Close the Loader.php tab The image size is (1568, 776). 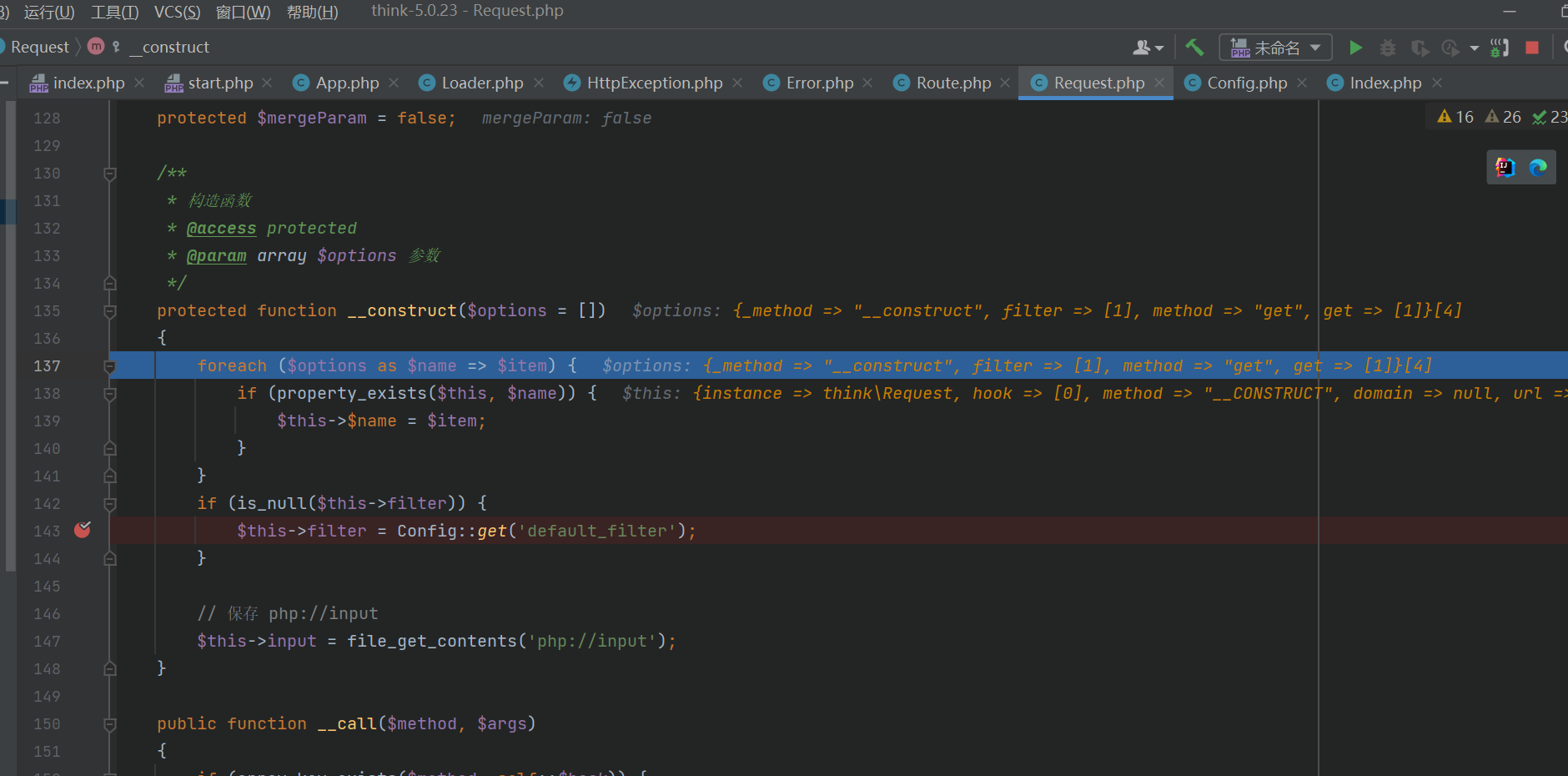tap(539, 83)
